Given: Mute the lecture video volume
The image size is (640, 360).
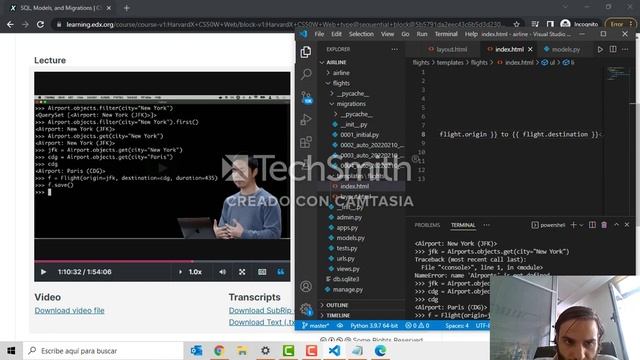Looking at the screenshot, I should click(222, 272).
